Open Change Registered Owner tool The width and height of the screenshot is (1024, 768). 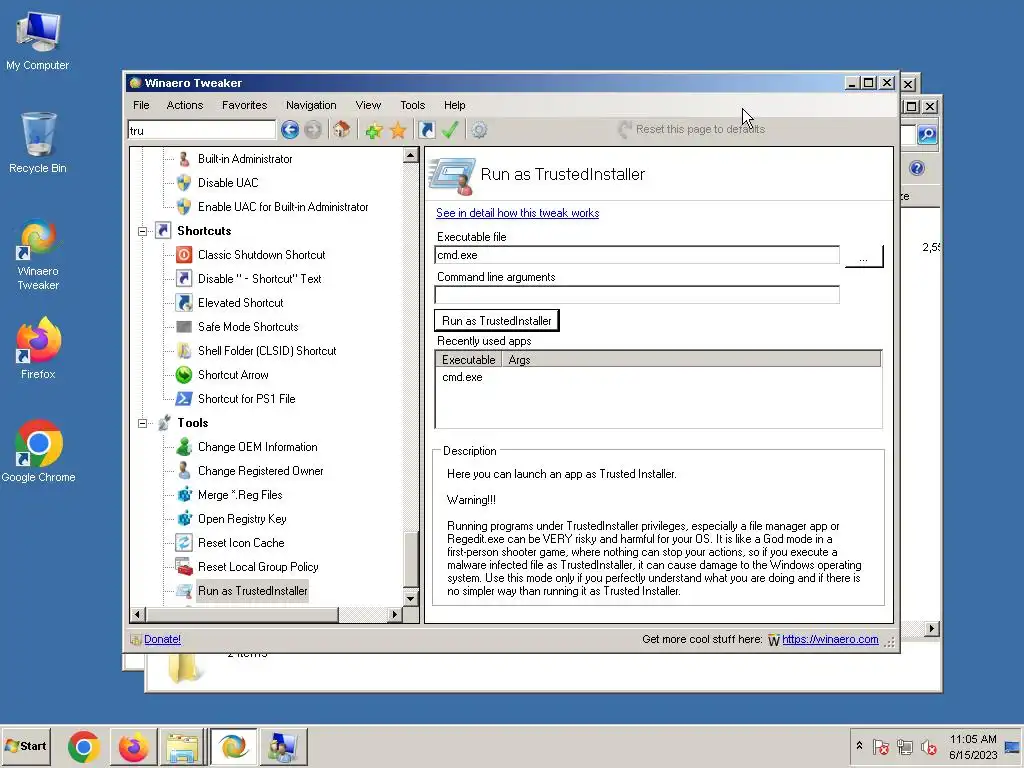260,471
